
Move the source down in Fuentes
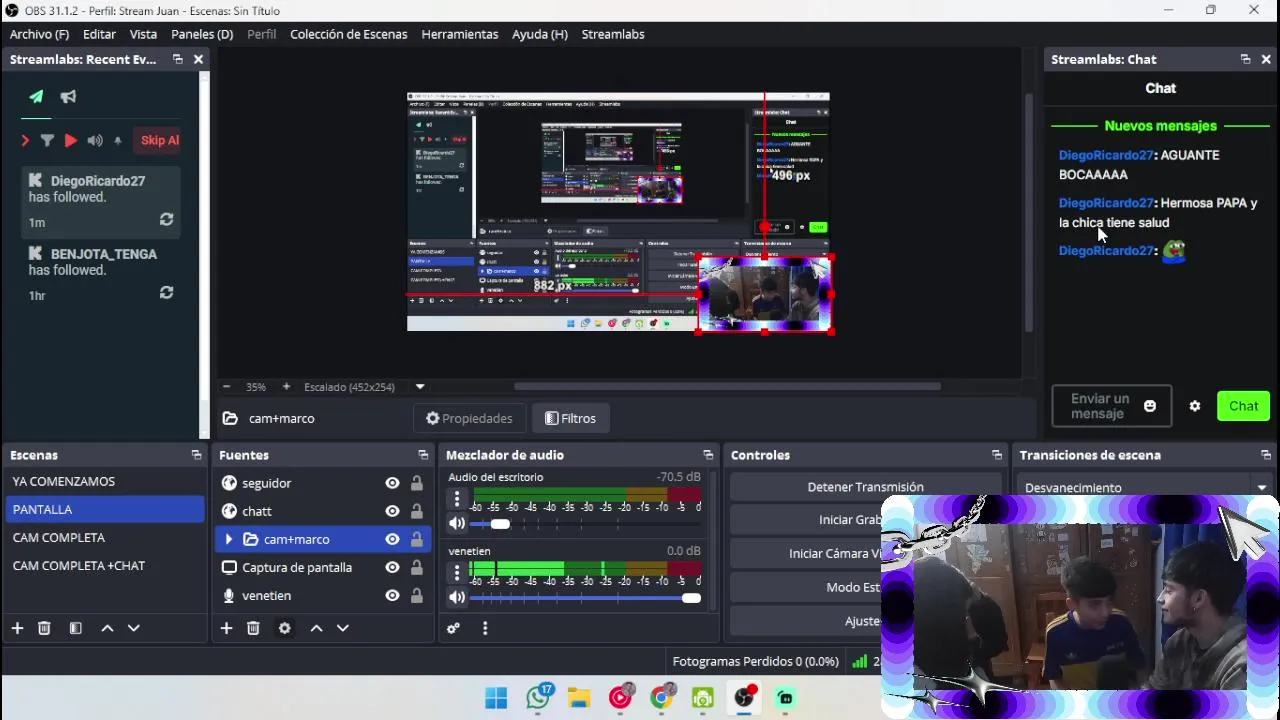coord(342,628)
